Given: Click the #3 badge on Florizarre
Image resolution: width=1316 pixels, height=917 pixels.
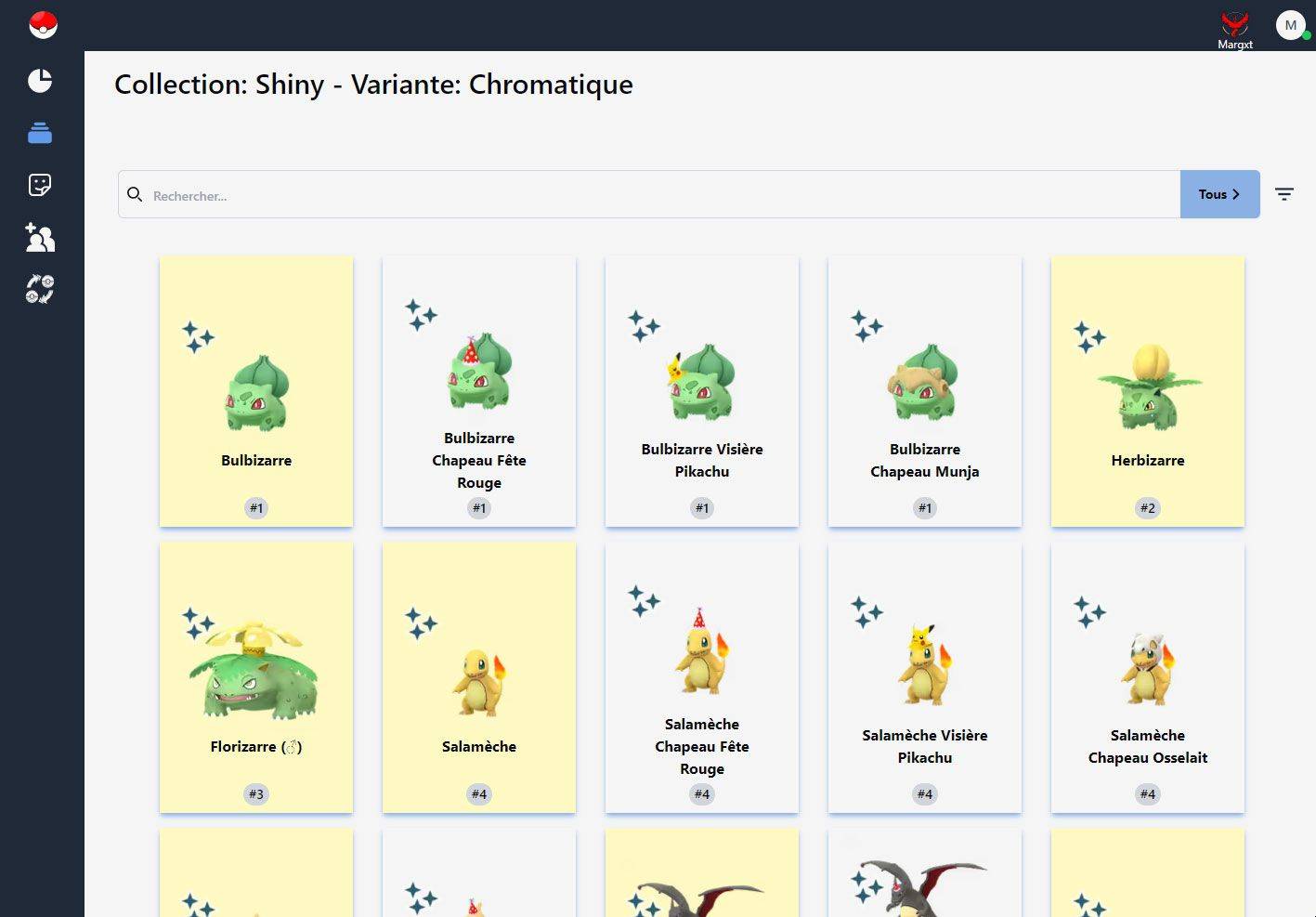Looking at the screenshot, I should click(x=256, y=794).
